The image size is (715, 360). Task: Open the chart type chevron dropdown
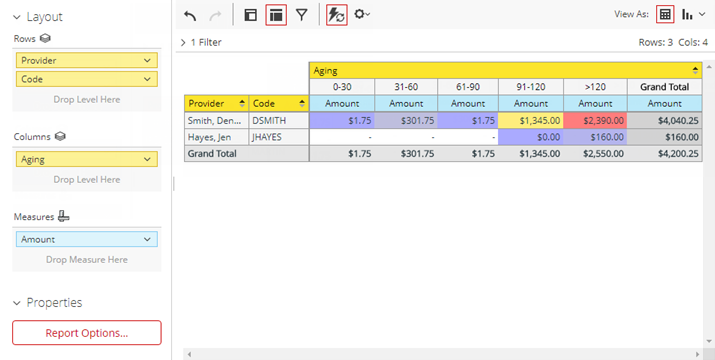(702, 15)
